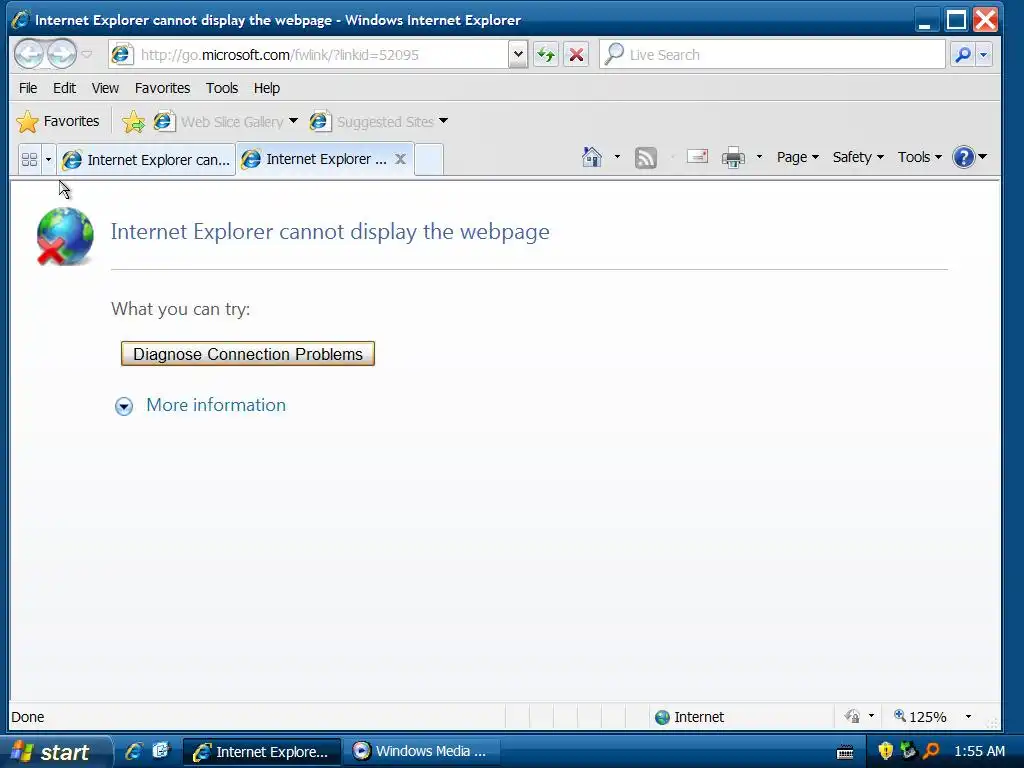Open the search provider dropdown arrow
Viewport: 1024px width, 768px height.
984,55
